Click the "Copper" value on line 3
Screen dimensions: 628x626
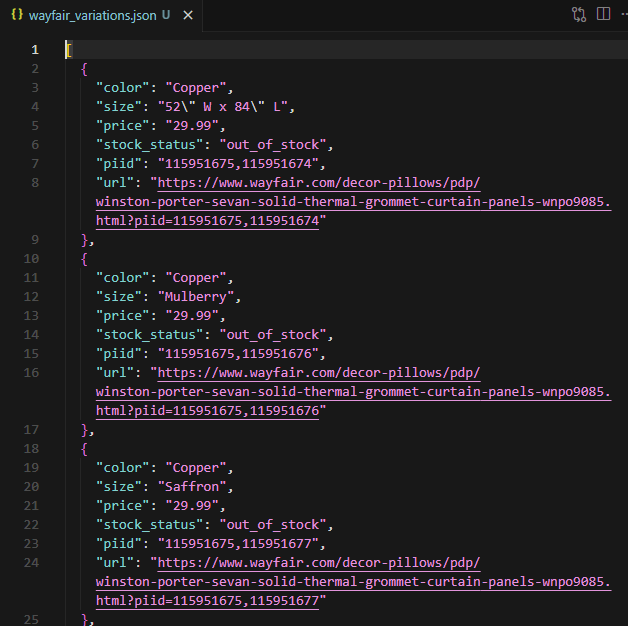click(x=196, y=88)
